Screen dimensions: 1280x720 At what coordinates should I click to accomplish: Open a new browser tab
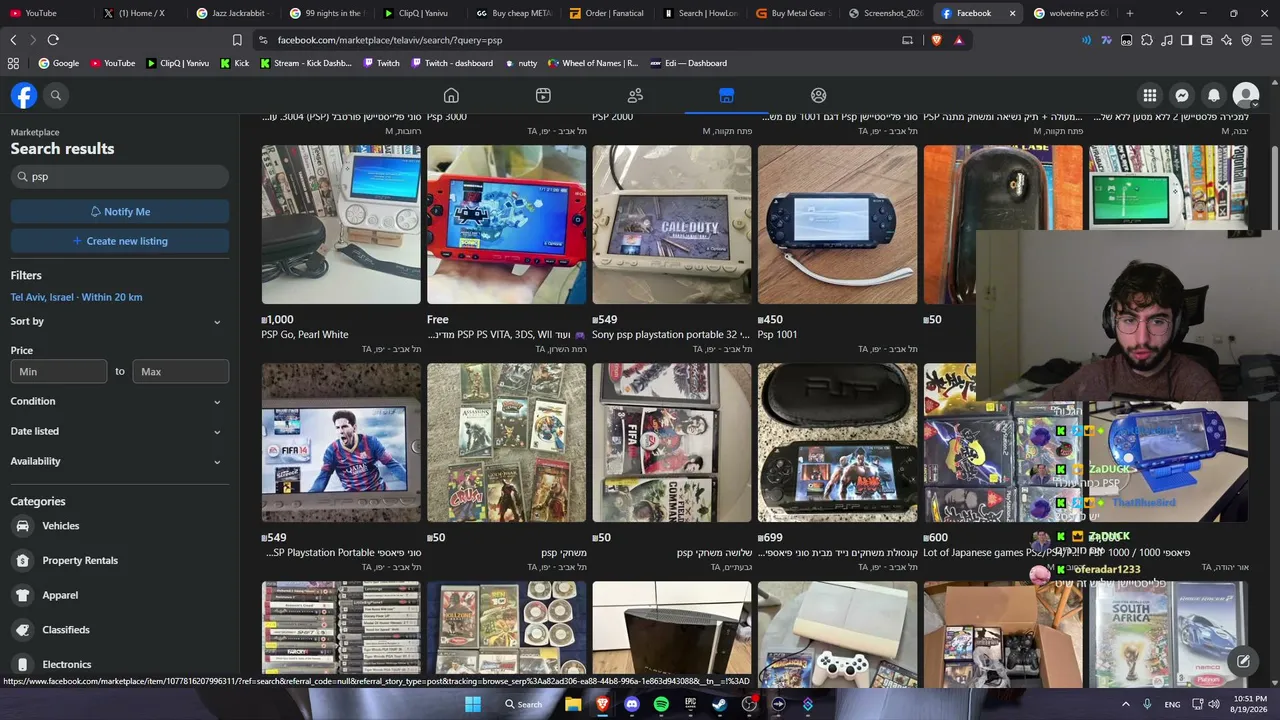click(1130, 13)
